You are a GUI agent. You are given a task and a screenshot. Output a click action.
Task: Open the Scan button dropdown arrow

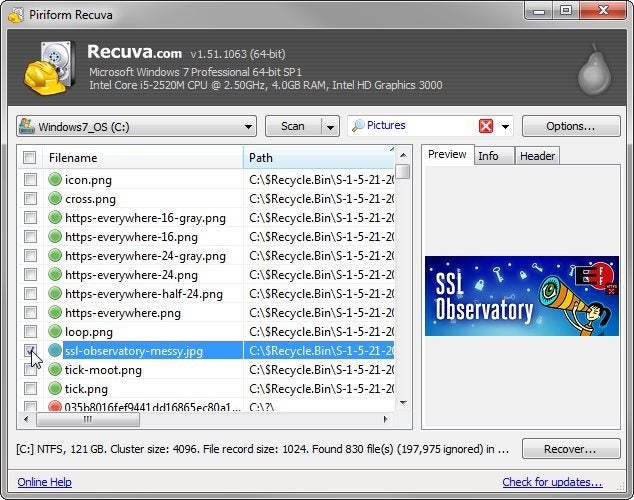tap(330, 127)
